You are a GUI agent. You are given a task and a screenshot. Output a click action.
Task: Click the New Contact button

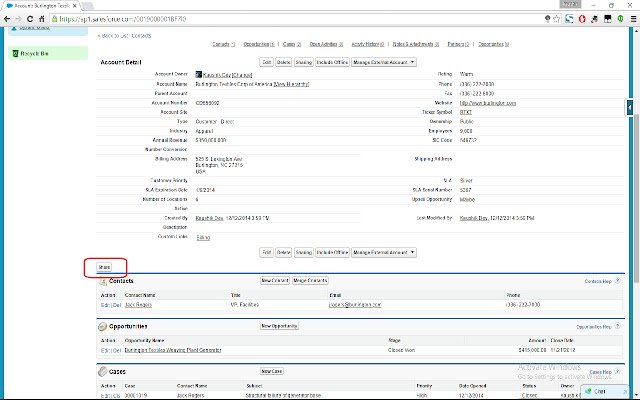click(275, 280)
